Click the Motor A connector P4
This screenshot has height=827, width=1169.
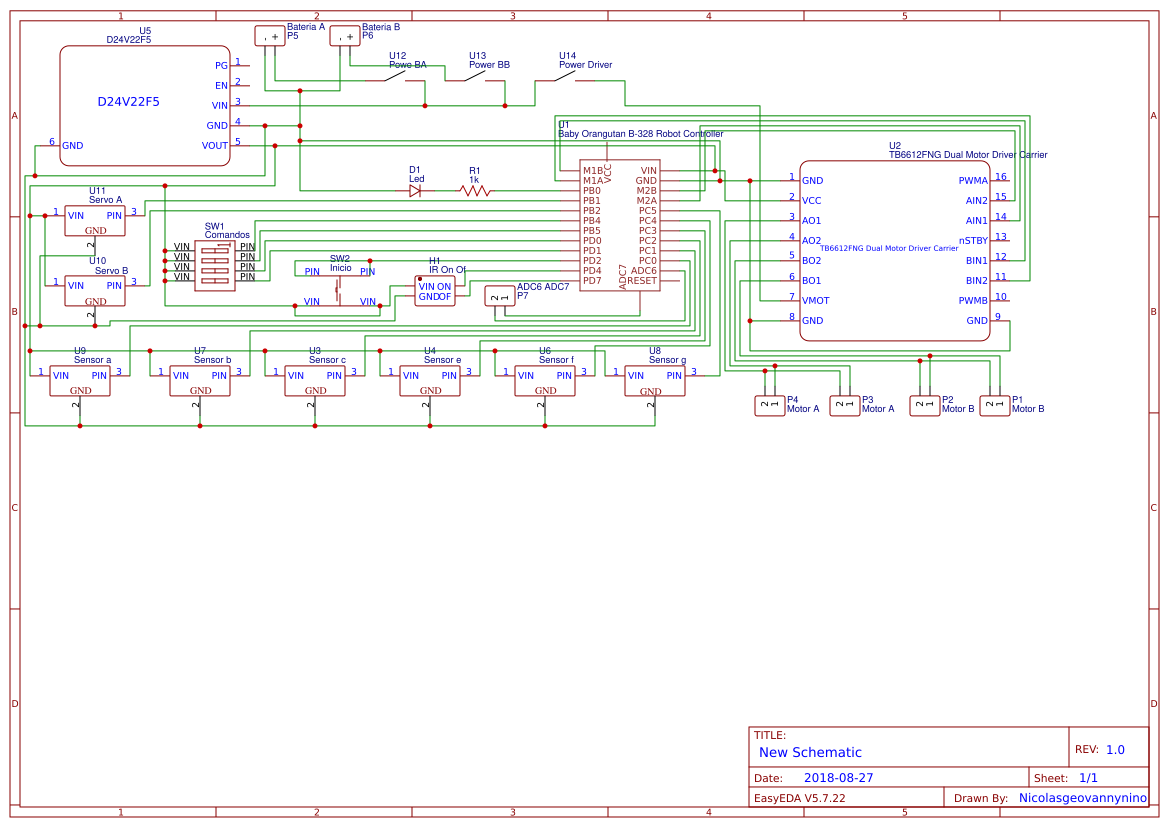(x=769, y=406)
